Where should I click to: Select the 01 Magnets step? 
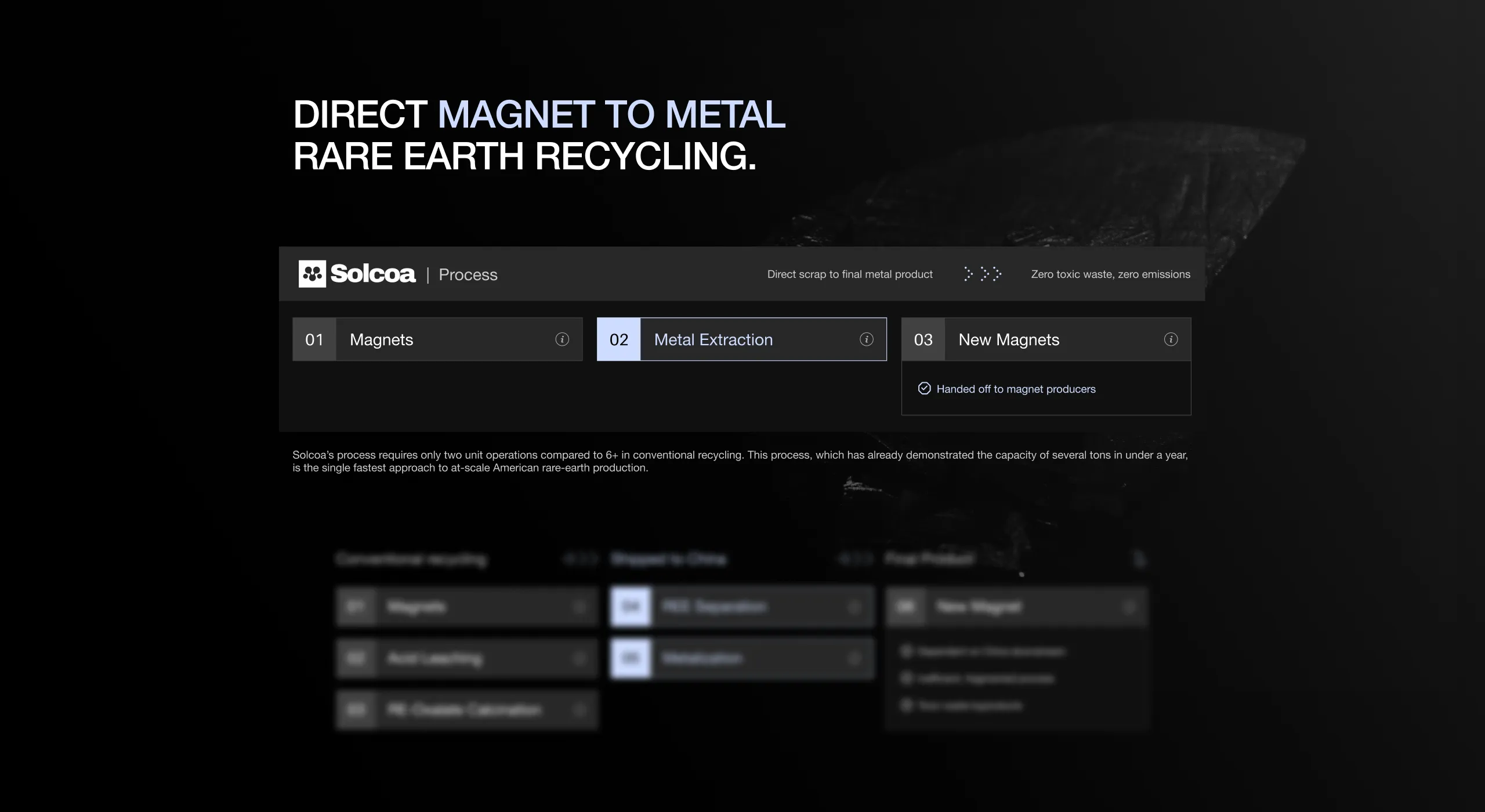[437, 339]
